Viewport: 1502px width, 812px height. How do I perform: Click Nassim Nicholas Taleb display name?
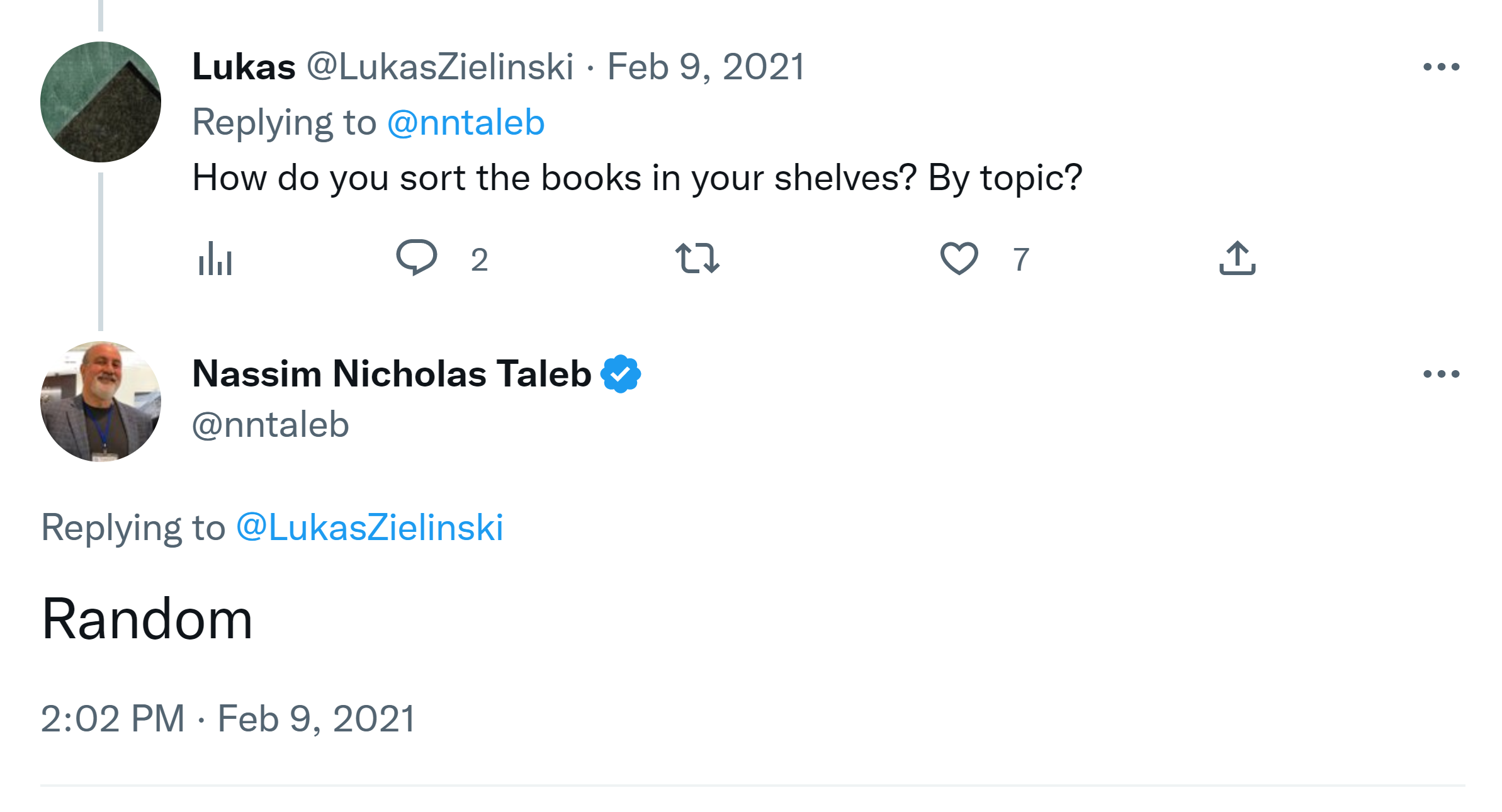pyautogui.click(x=392, y=374)
